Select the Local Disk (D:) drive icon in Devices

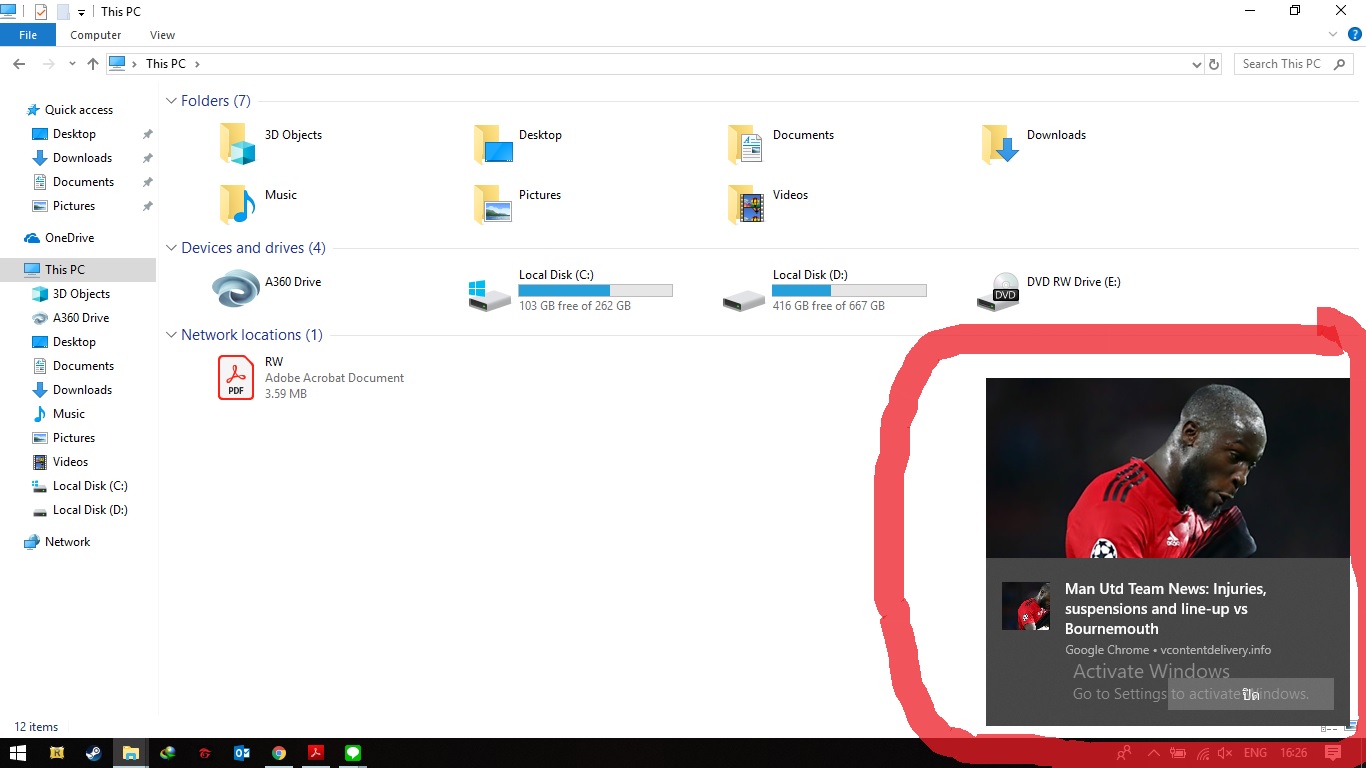(x=744, y=298)
